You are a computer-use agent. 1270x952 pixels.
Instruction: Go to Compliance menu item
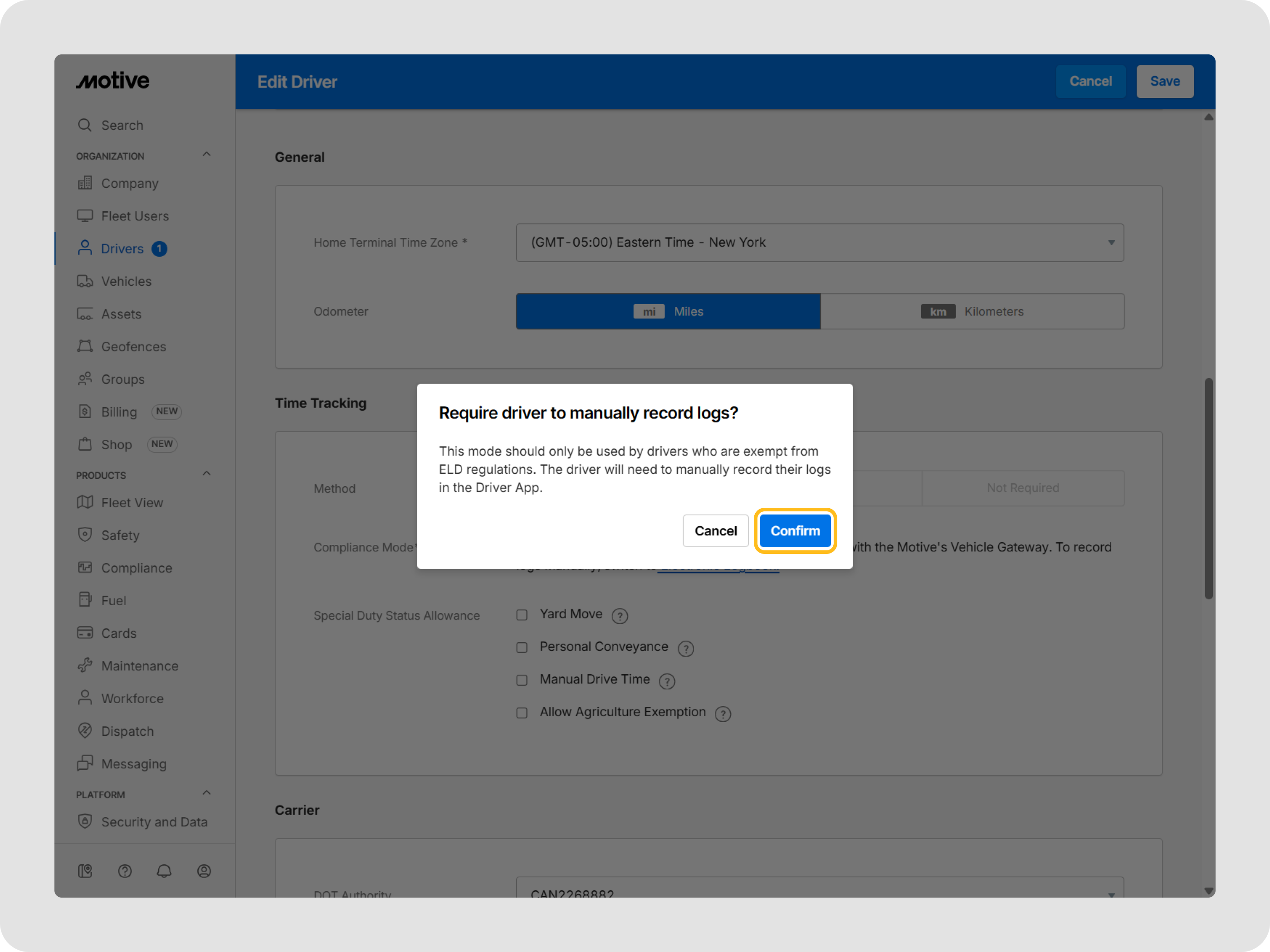[x=137, y=568]
